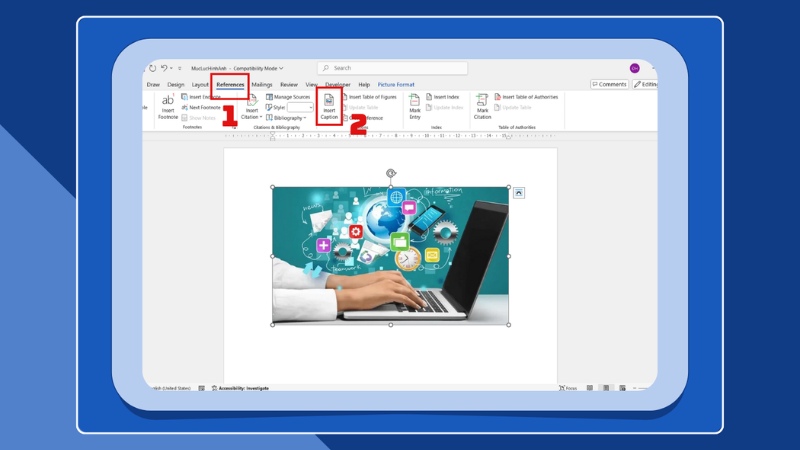Open the Comments pane button
800x450 pixels.
tap(609, 84)
